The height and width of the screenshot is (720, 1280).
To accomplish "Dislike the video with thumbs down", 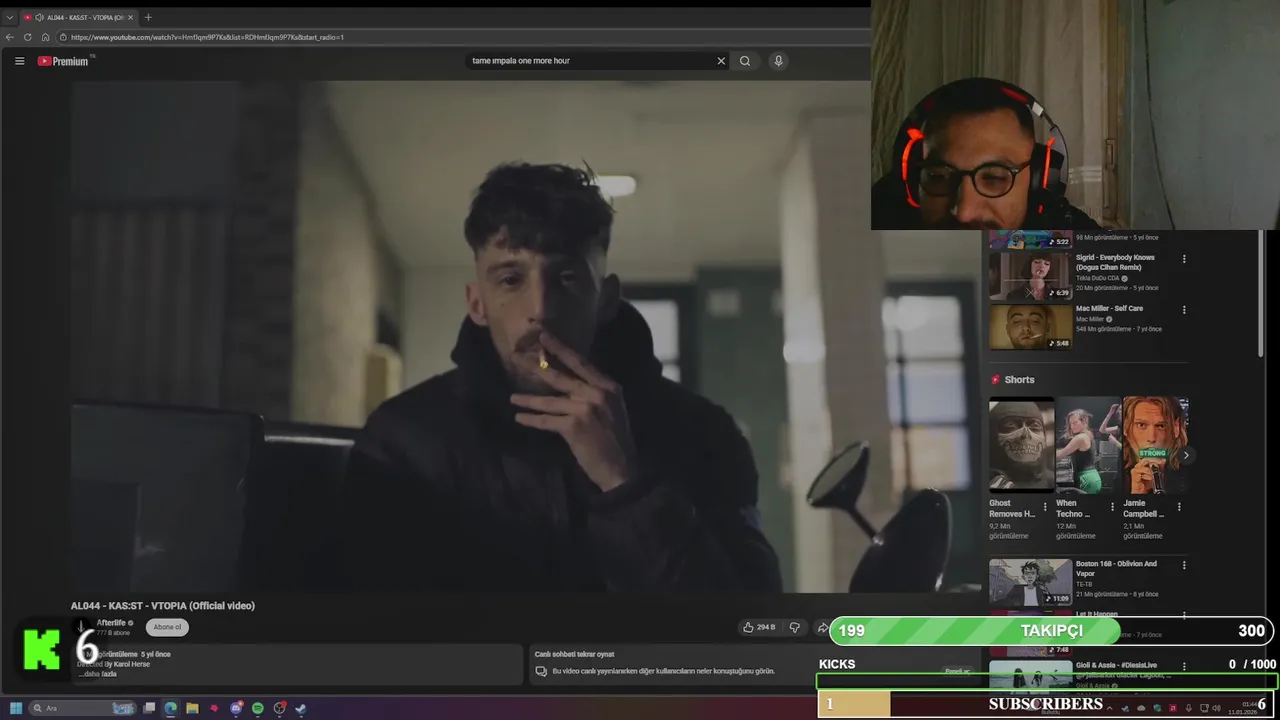I will [x=795, y=627].
